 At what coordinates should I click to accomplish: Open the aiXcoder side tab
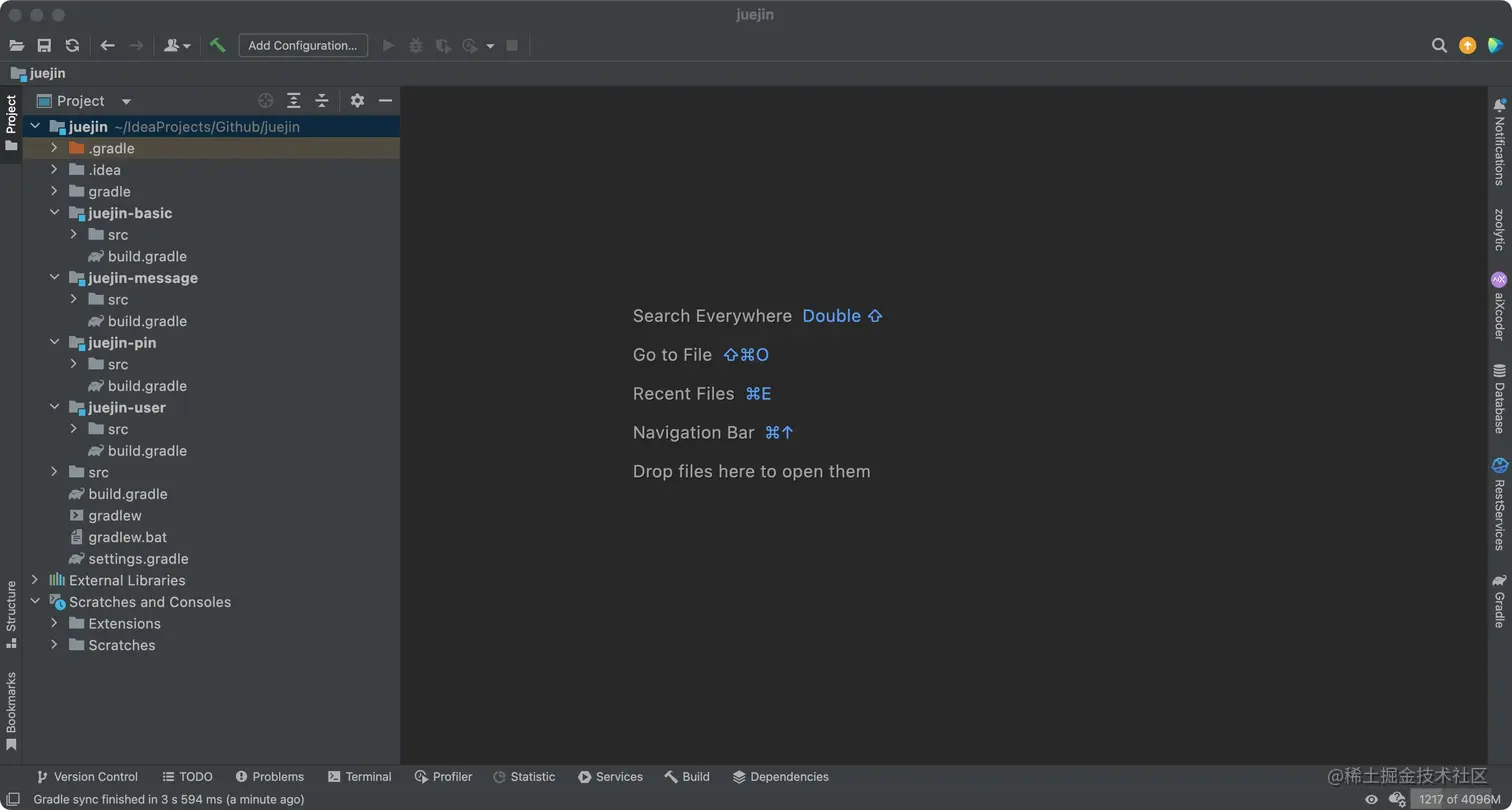1499,306
